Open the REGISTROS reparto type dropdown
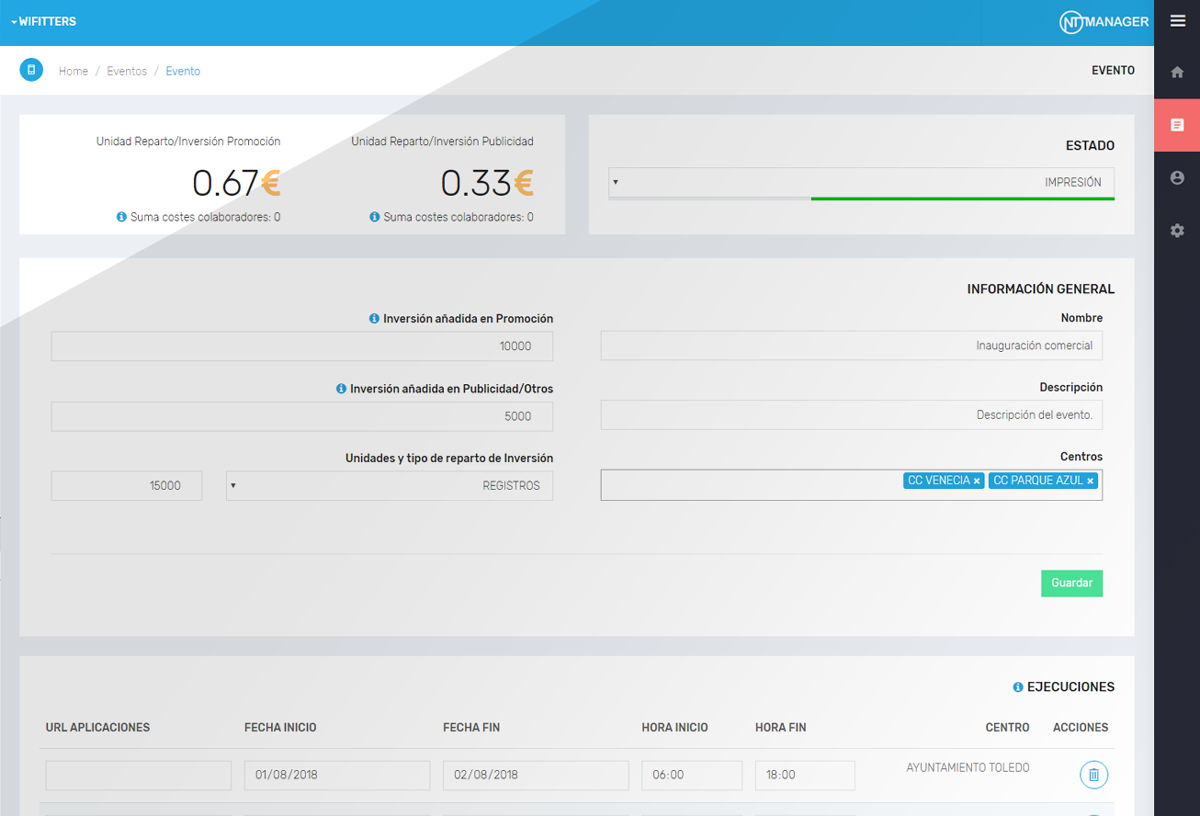This screenshot has width=1200, height=816. (389, 486)
